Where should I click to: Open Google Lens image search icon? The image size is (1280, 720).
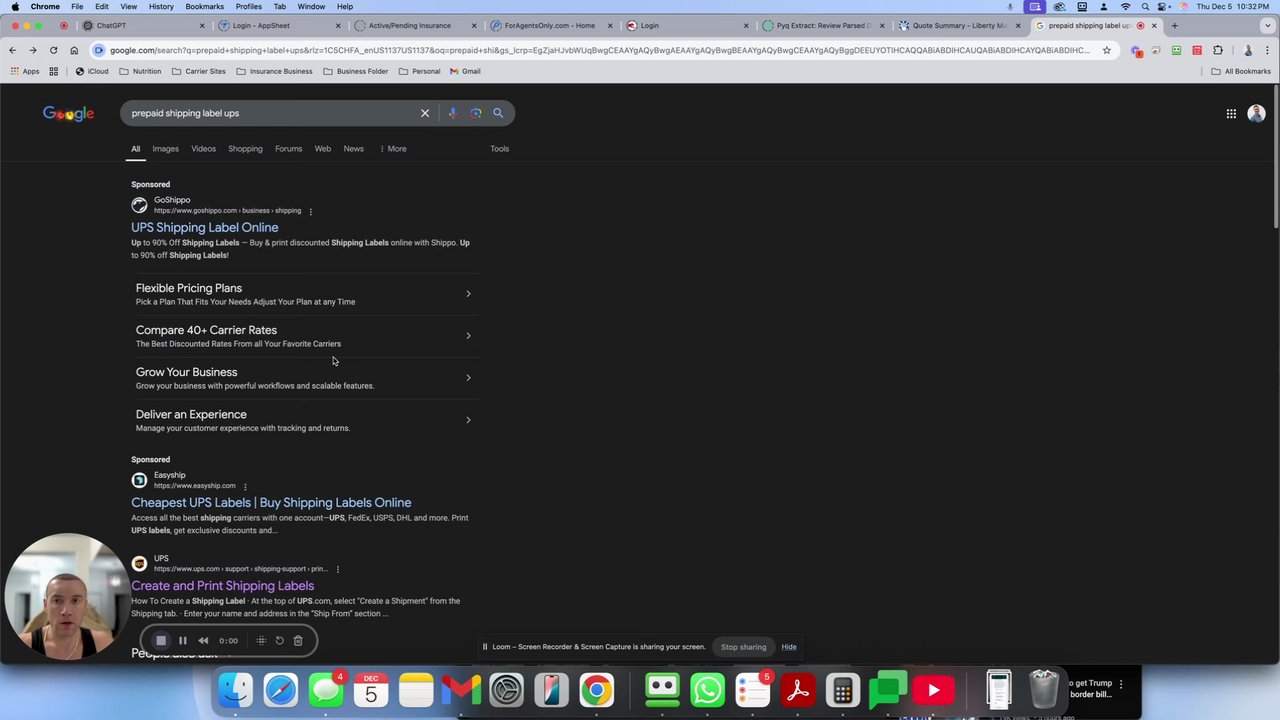coord(476,113)
